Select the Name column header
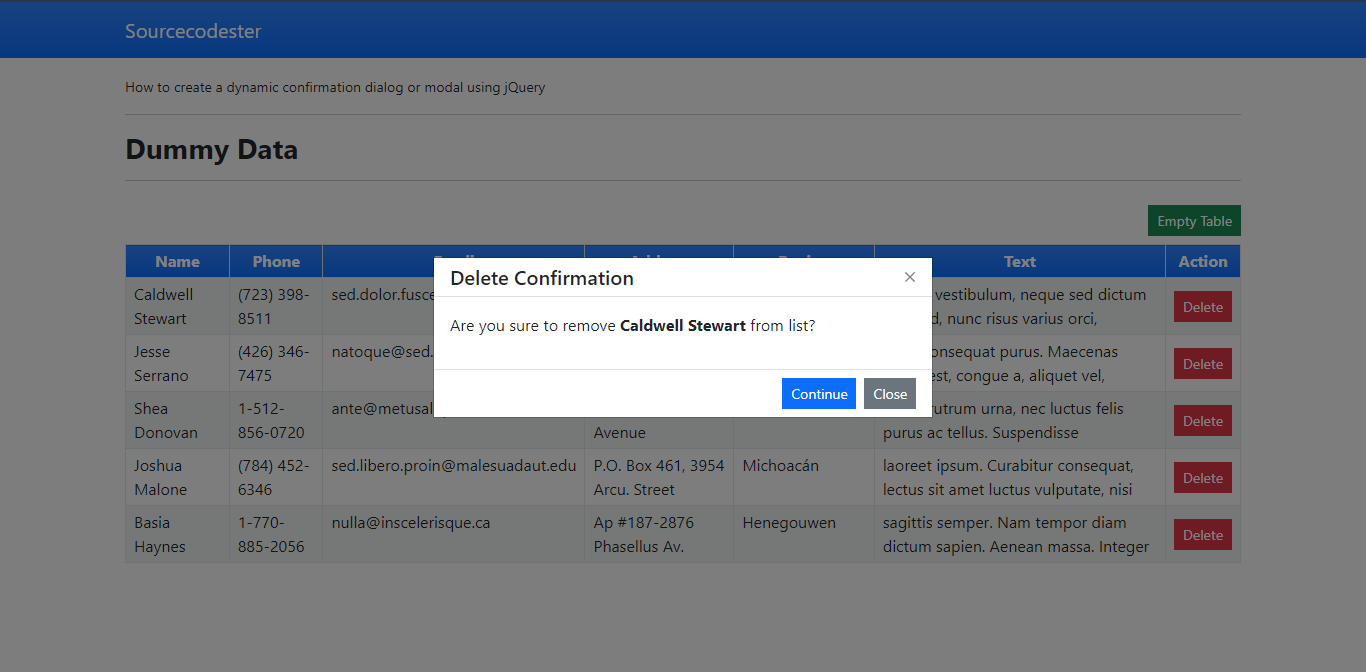Screen dimensions: 1366x672 [177, 261]
